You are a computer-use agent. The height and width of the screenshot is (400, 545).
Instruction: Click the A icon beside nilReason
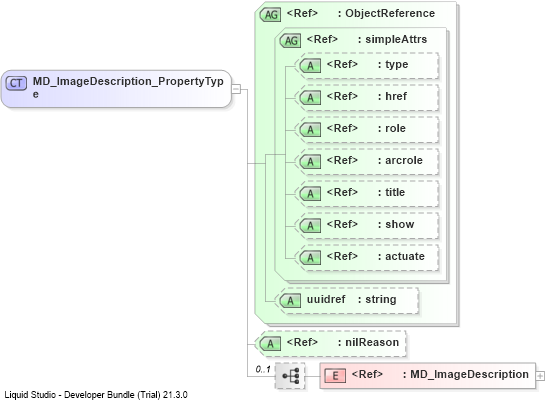click(270, 344)
